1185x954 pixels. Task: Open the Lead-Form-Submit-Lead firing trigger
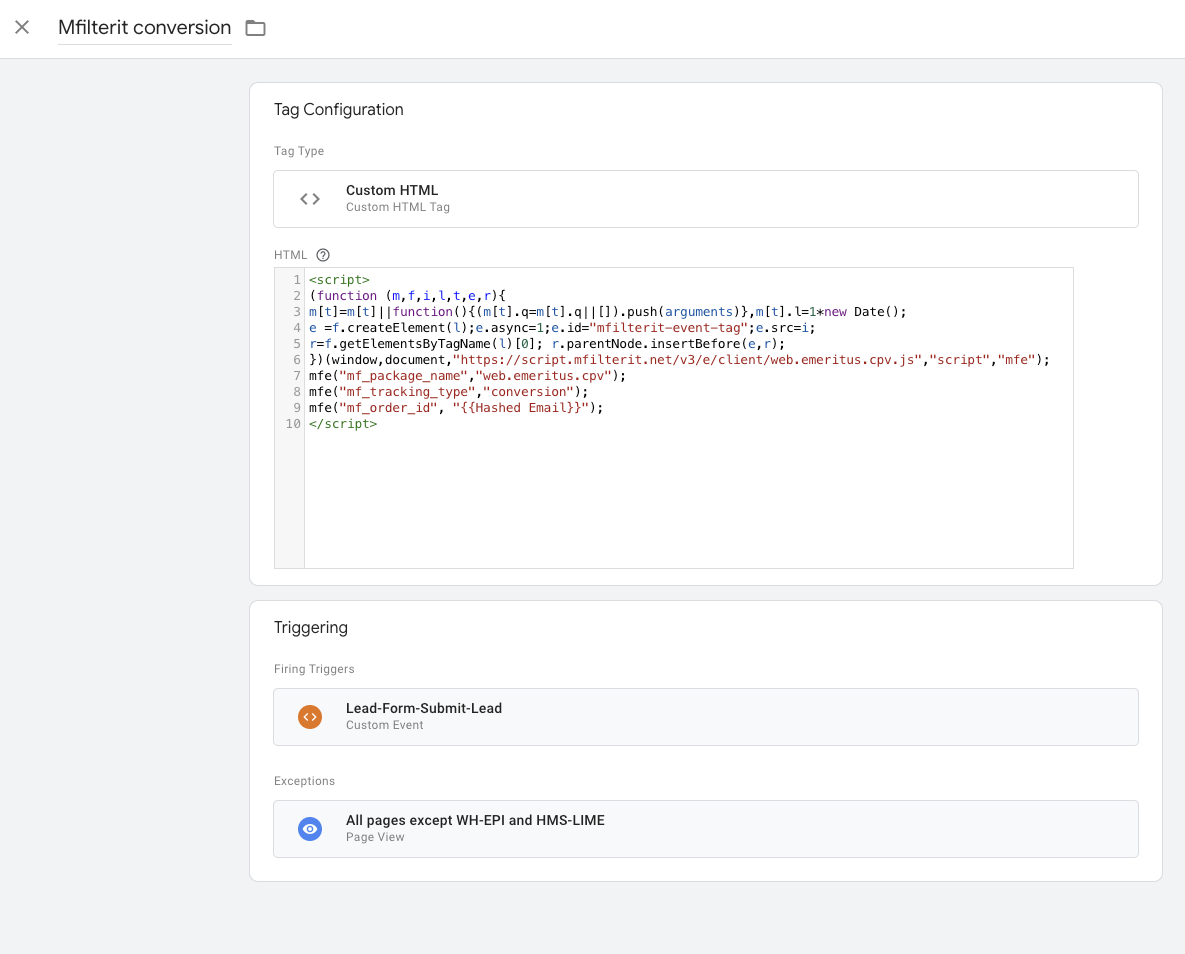(424, 708)
